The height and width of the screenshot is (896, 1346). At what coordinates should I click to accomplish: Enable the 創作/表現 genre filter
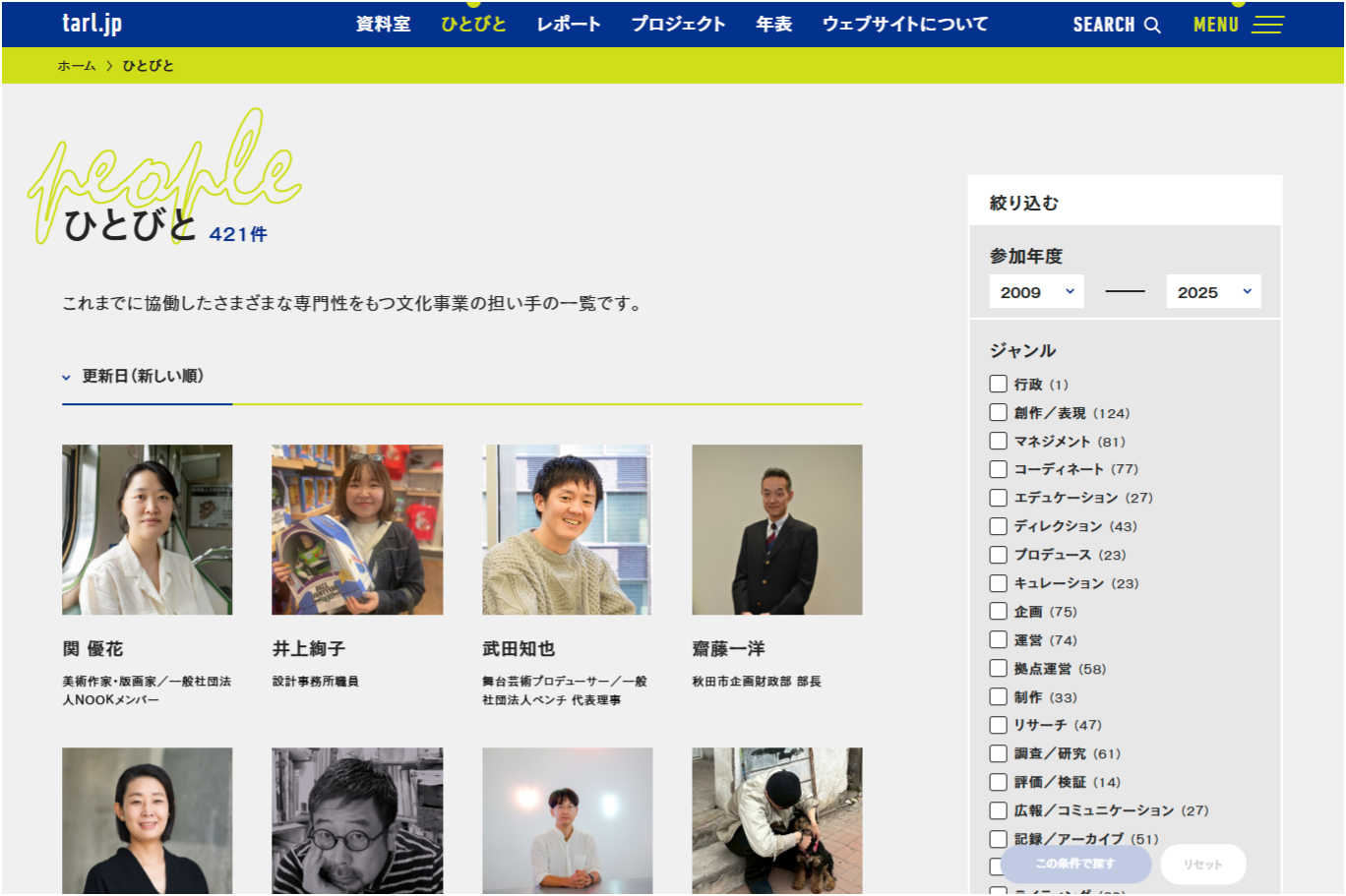998,412
